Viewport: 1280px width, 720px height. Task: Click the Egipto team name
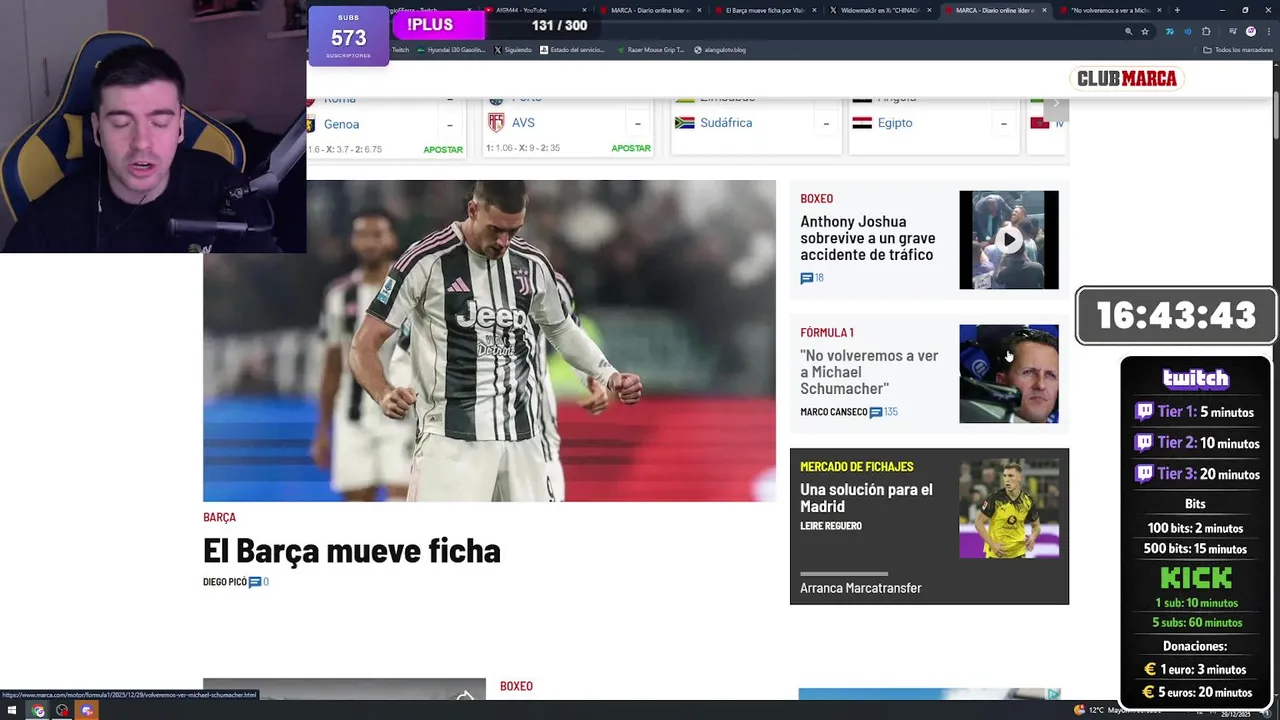[895, 123]
